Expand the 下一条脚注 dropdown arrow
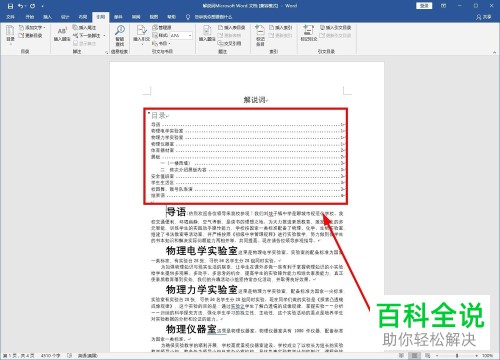The height and width of the screenshot is (360, 500). [x=104, y=35]
